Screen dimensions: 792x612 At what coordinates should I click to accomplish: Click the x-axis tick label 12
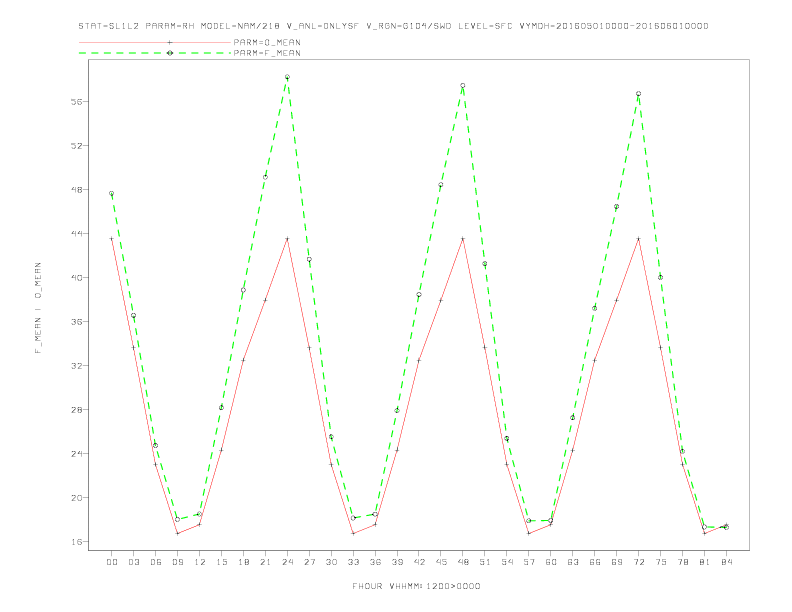coord(200,562)
